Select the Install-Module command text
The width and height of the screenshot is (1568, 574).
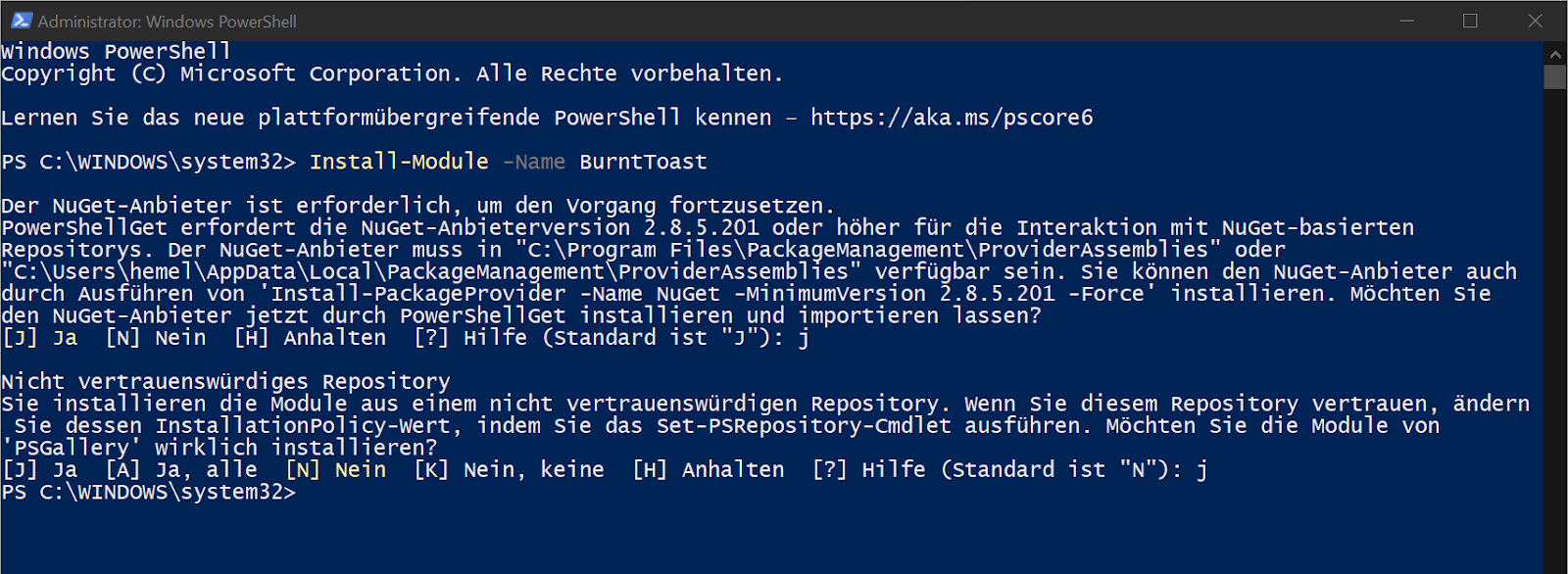(398, 162)
